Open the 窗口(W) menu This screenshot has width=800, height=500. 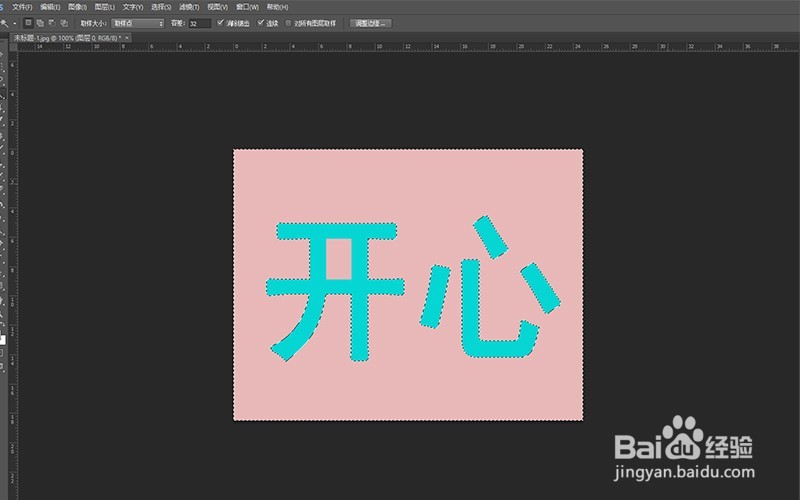click(x=247, y=7)
